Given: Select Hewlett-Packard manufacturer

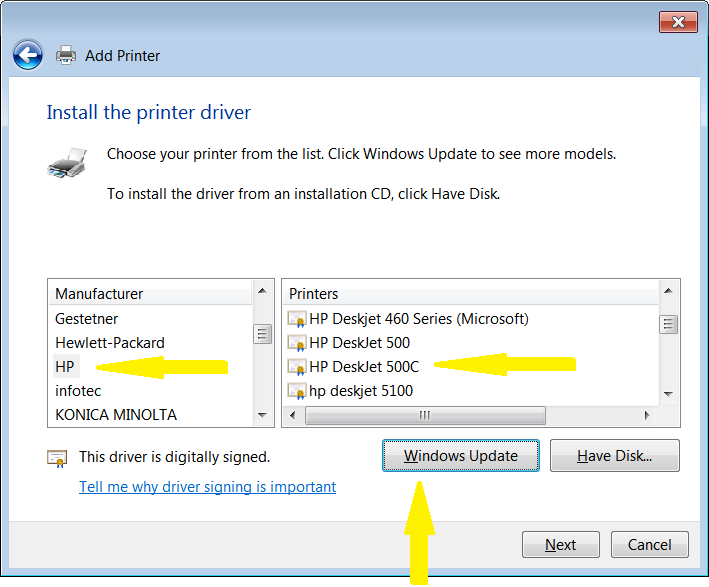Looking at the screenshot, I should pyautogui.click(x=110, y=343).
